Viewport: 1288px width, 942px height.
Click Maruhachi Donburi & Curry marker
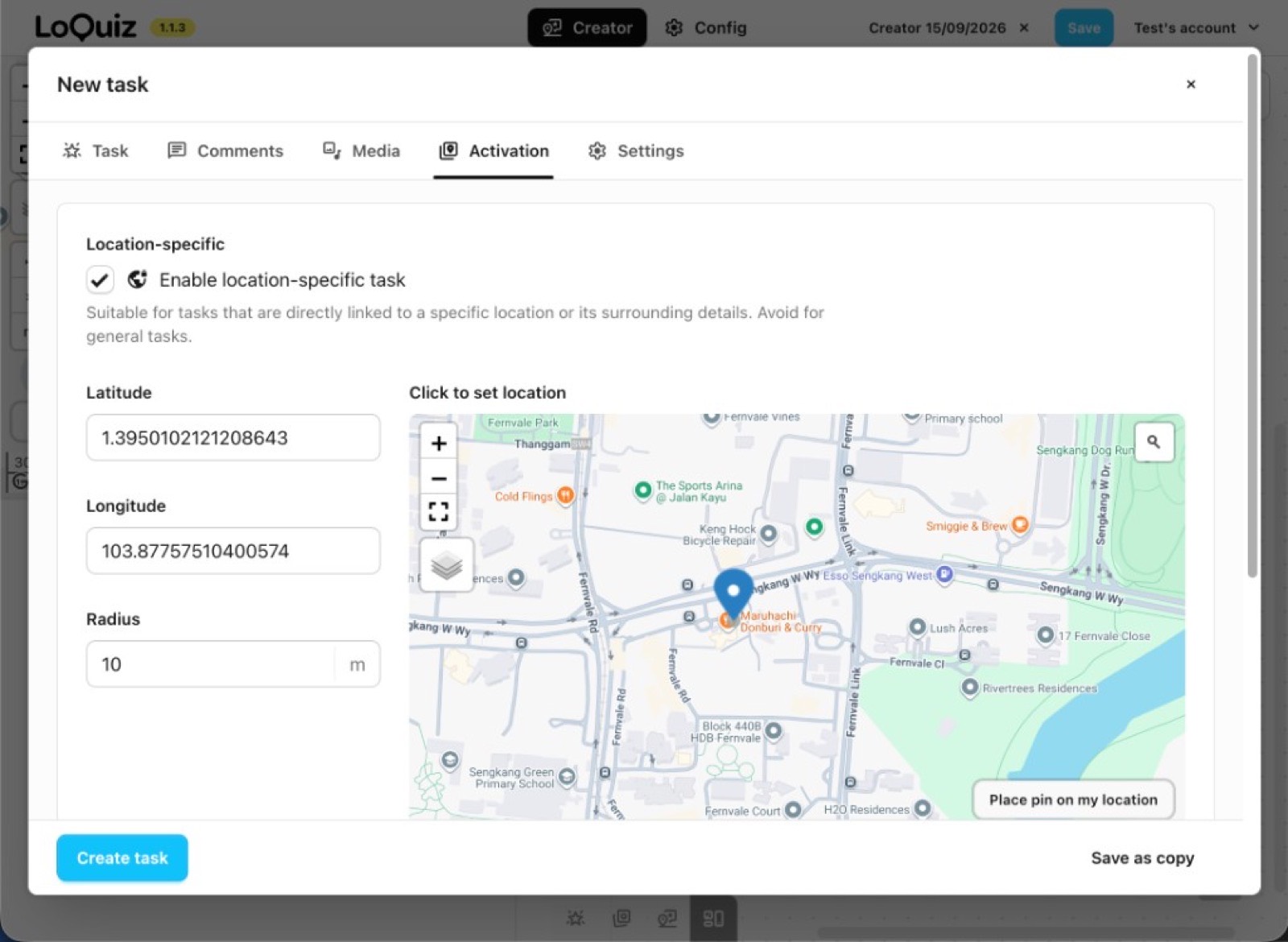pyautogui.click(x=726, y=620)
